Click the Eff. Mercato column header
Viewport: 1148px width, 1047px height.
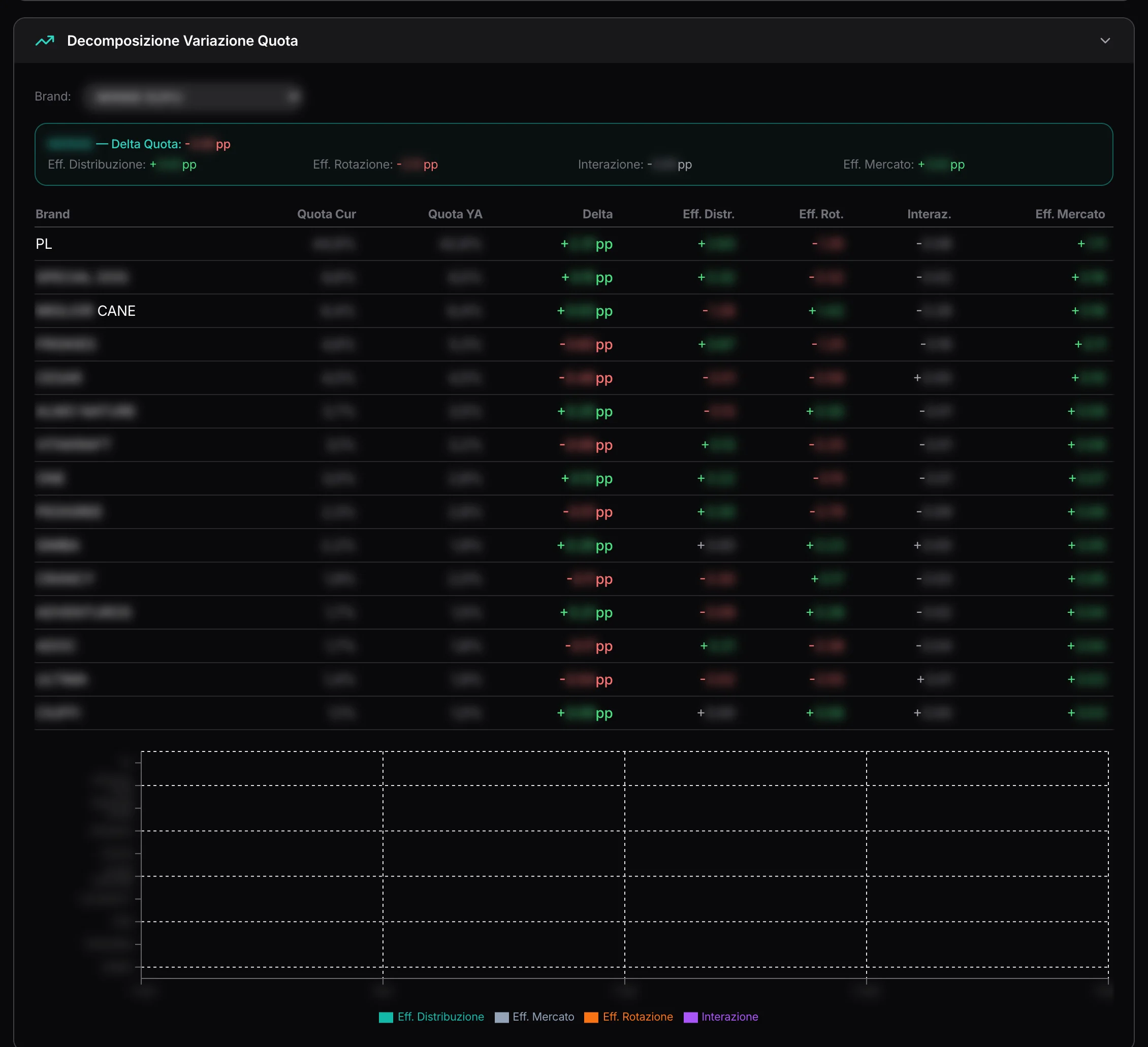[x=1069, y=214]
